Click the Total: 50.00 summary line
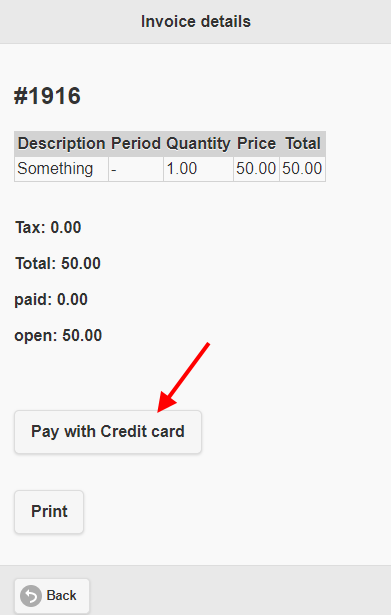Viewport: 391px width, 615px height. pyautogui.click(x=58, y=264)
